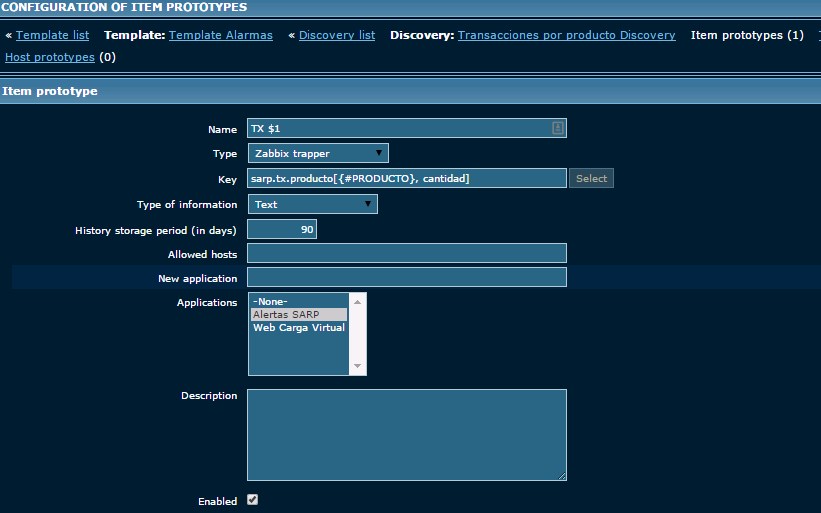
Task: Click the Allowed hosts input field
Action: click(407, 253)
